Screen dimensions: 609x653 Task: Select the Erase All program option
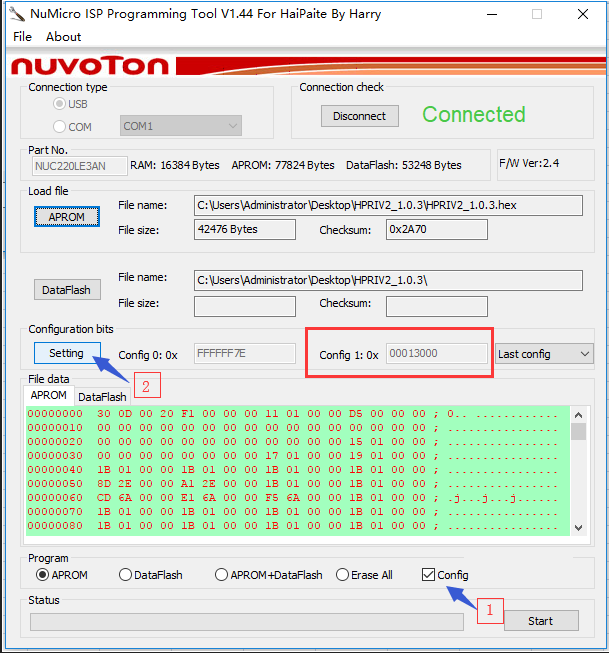tap(364, 575)
